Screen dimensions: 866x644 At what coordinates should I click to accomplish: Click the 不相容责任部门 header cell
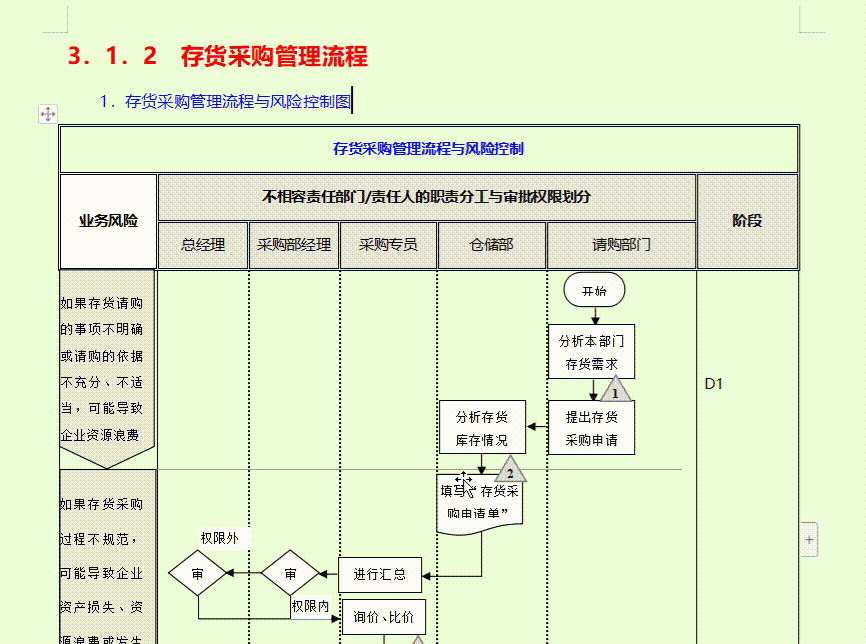click(x=426, y=197)
